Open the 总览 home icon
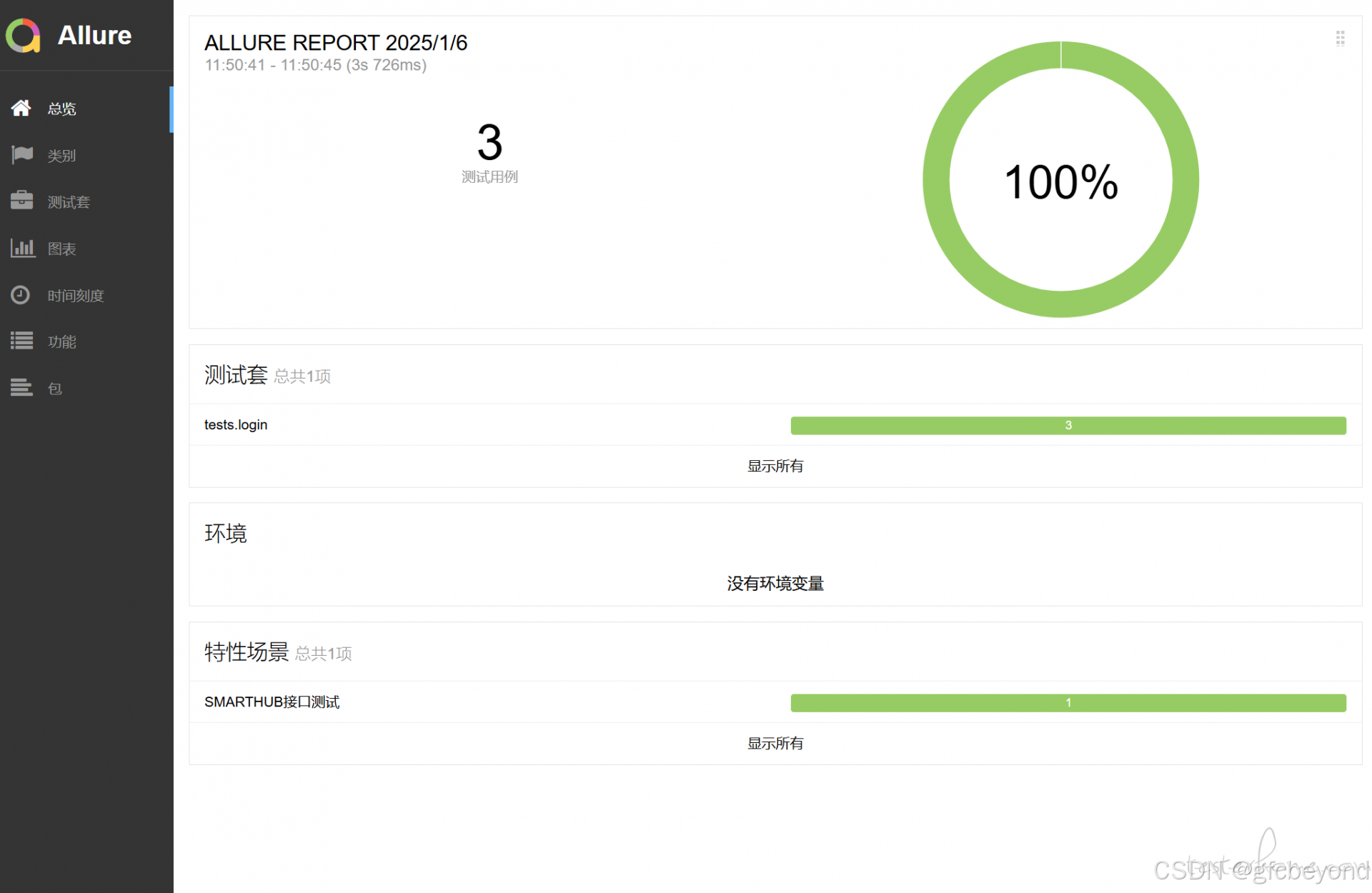 pyautogui.click(x=21, y=108)
